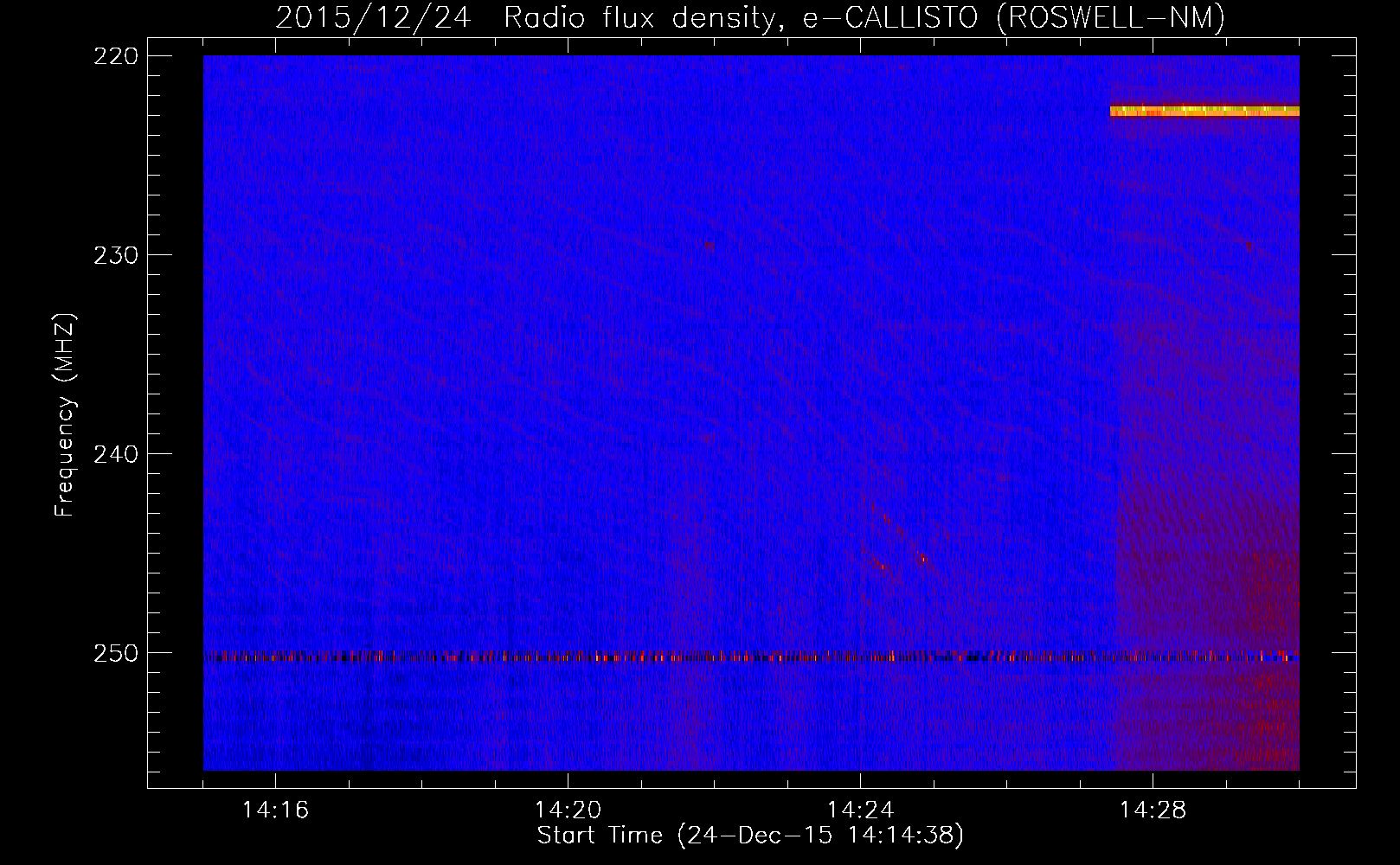Click the 14:20 time tick label
The height and width of the screenshot is (865, 1400).
[568, 811]
